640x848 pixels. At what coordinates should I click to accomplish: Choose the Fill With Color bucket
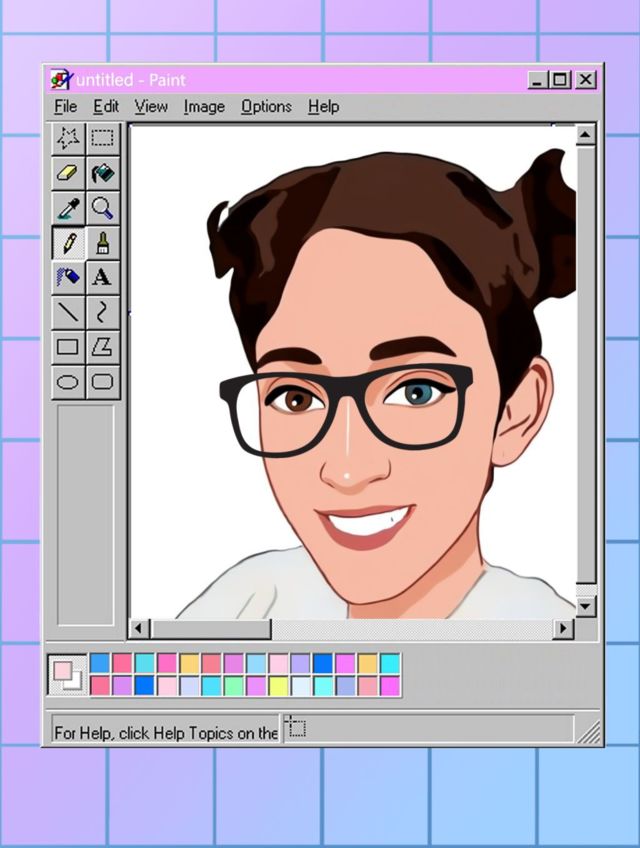pos(102,173)
